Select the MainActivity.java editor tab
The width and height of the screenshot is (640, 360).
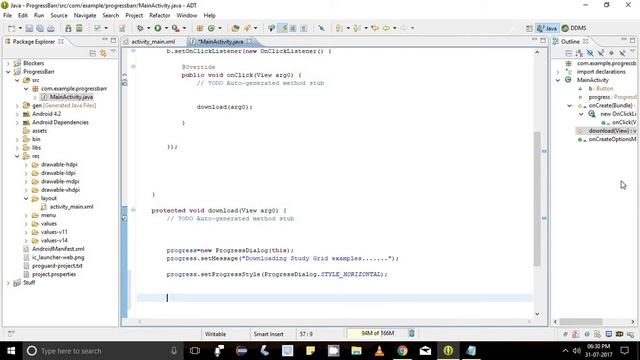click(x=220, y=42)
